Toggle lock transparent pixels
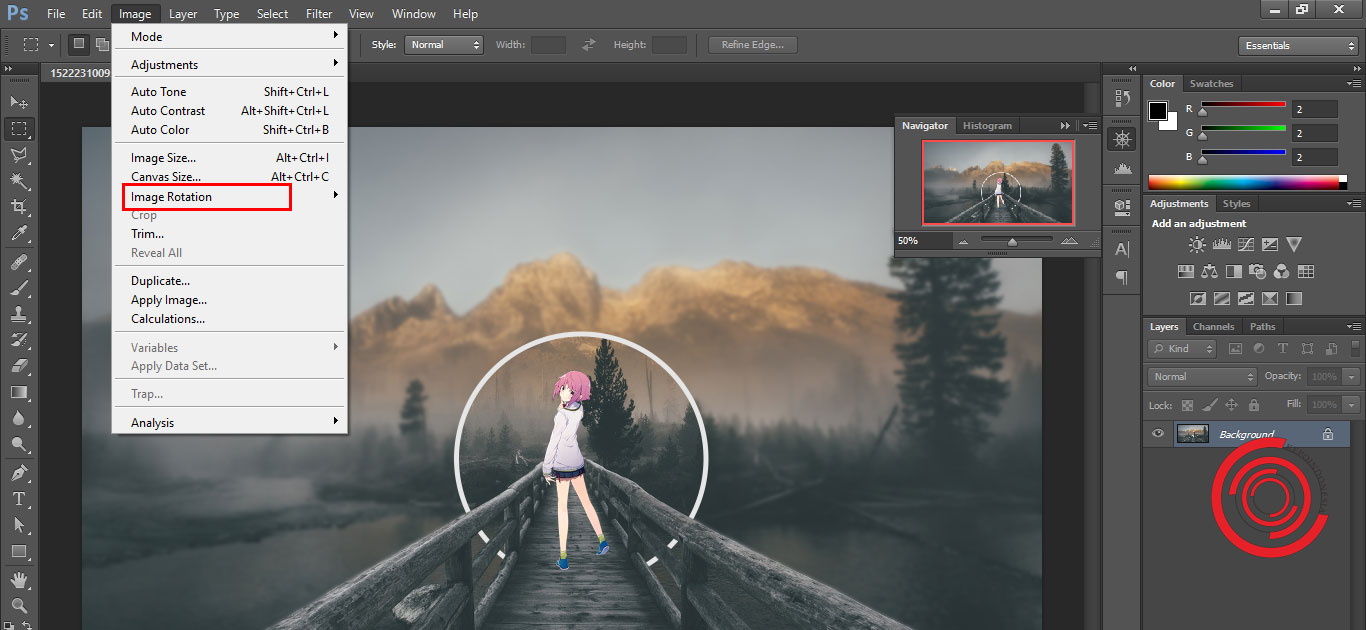Screen dimensions: 1366x630 point(1187,405)
